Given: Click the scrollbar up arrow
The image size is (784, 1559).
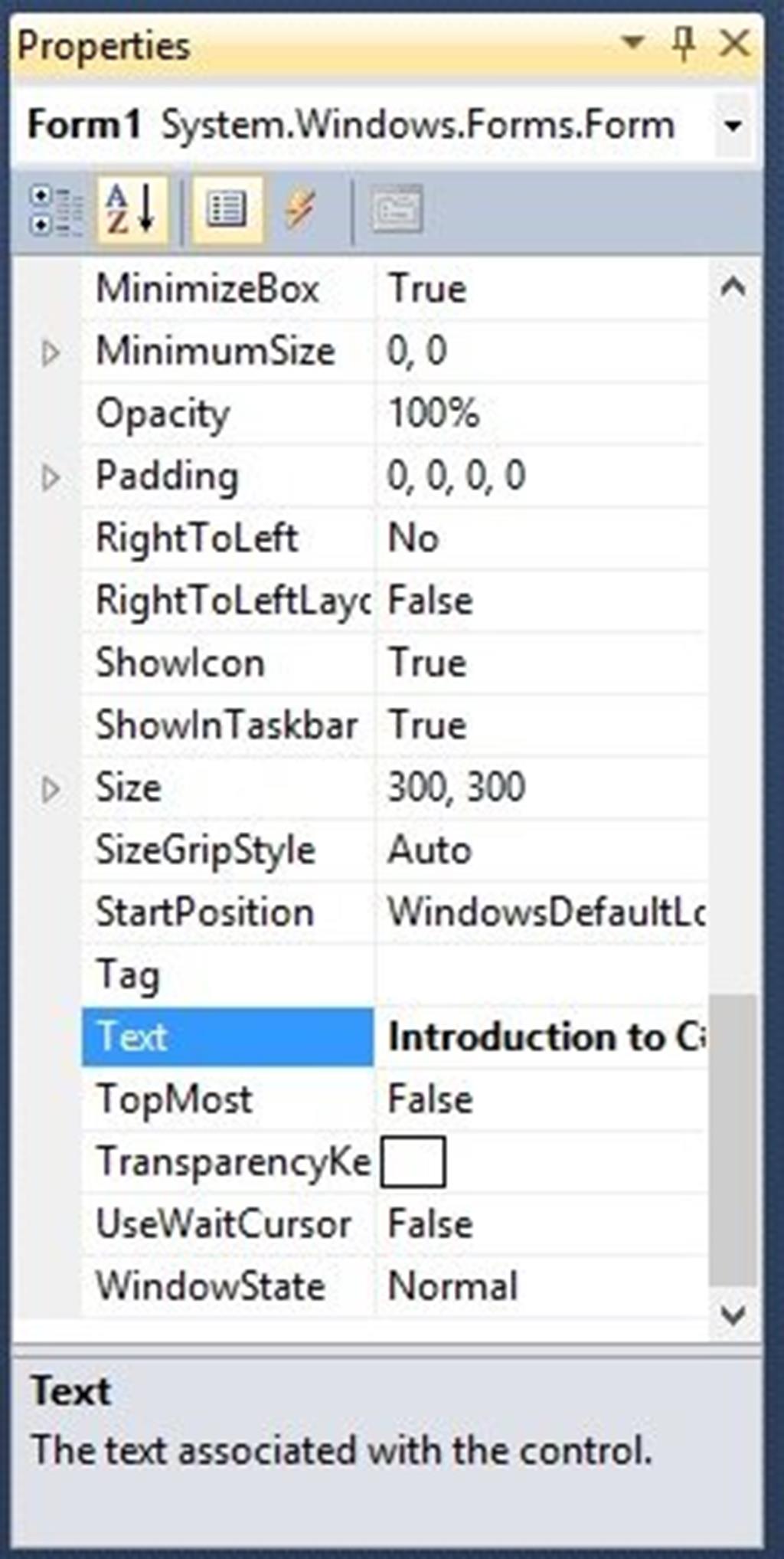Looking at the screenshot, I should click(x=733, y=287).
